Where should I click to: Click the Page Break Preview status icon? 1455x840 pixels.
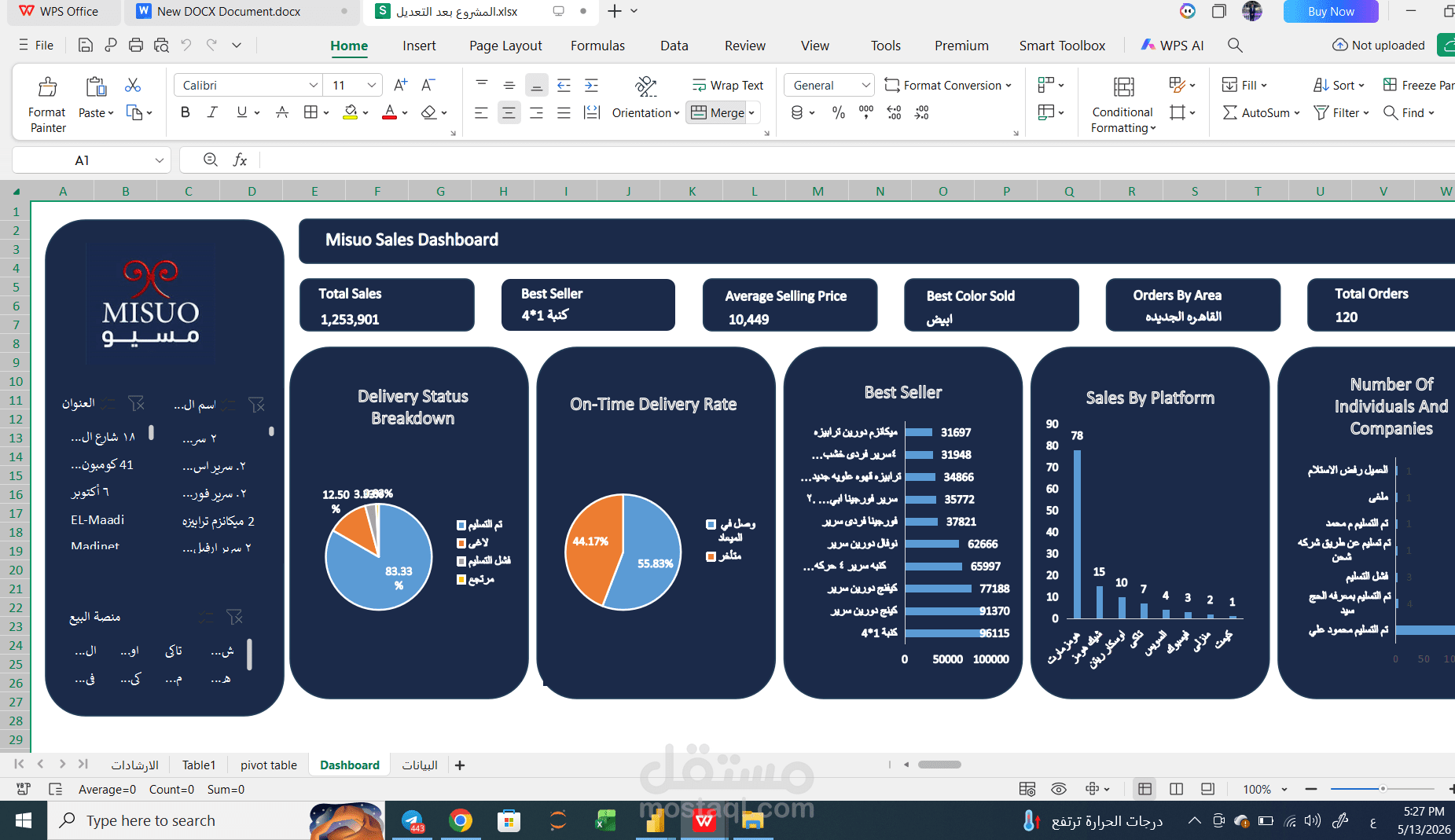[x=1176, y=789]
